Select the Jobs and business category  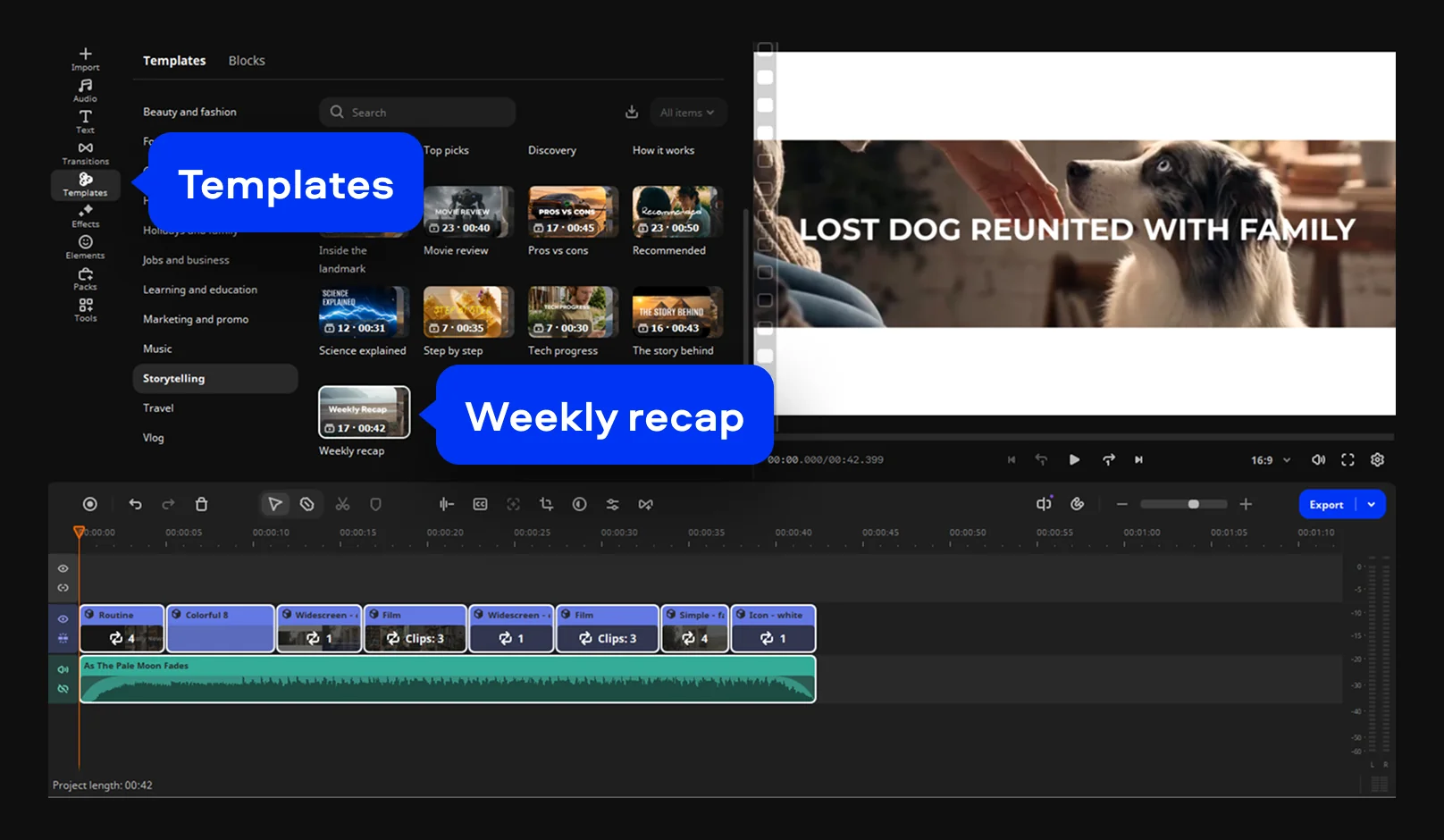[x=186, y=260]
